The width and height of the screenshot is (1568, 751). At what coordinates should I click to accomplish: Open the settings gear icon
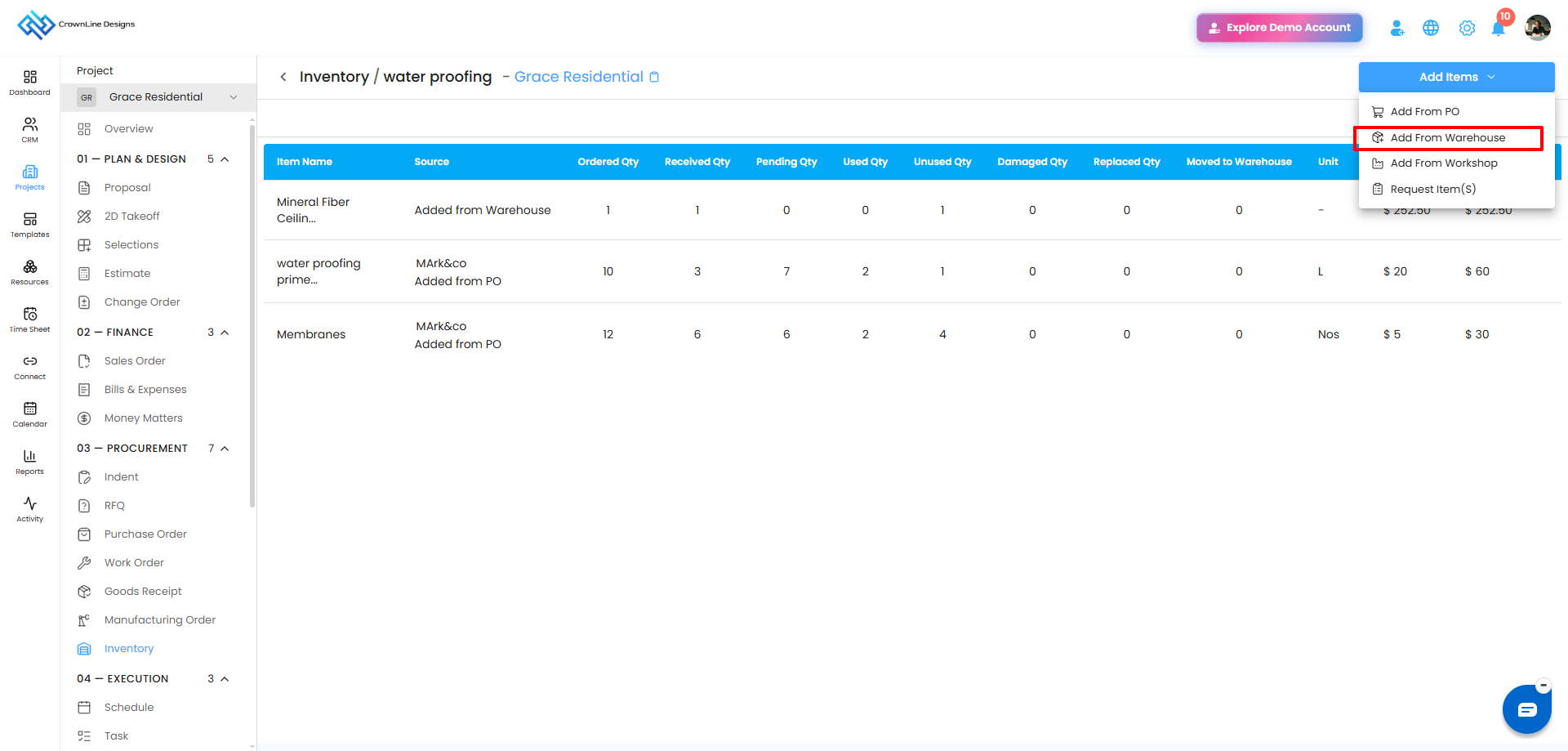tap(1467, 29)
